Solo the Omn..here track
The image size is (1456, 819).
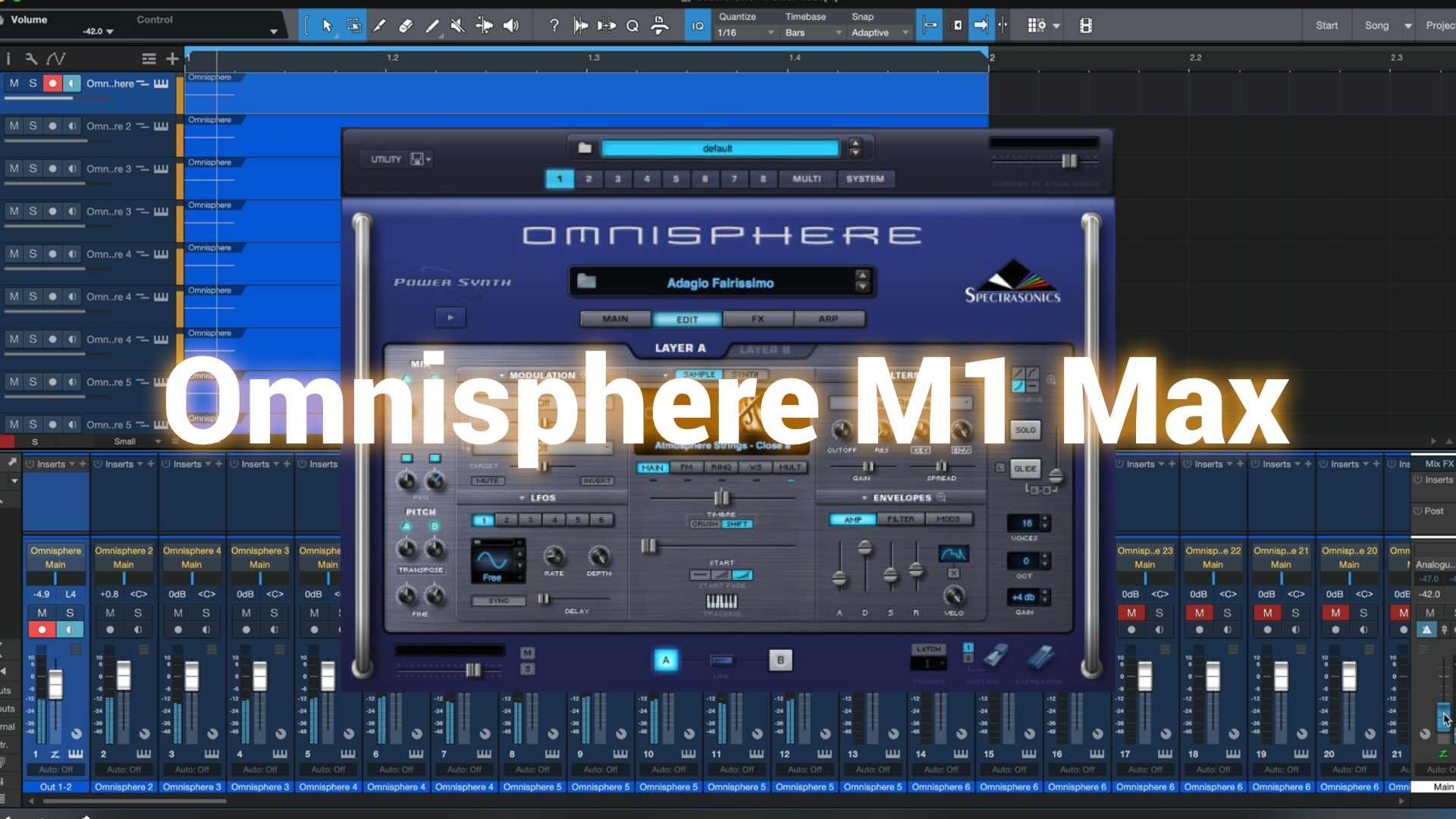(33, 83)
